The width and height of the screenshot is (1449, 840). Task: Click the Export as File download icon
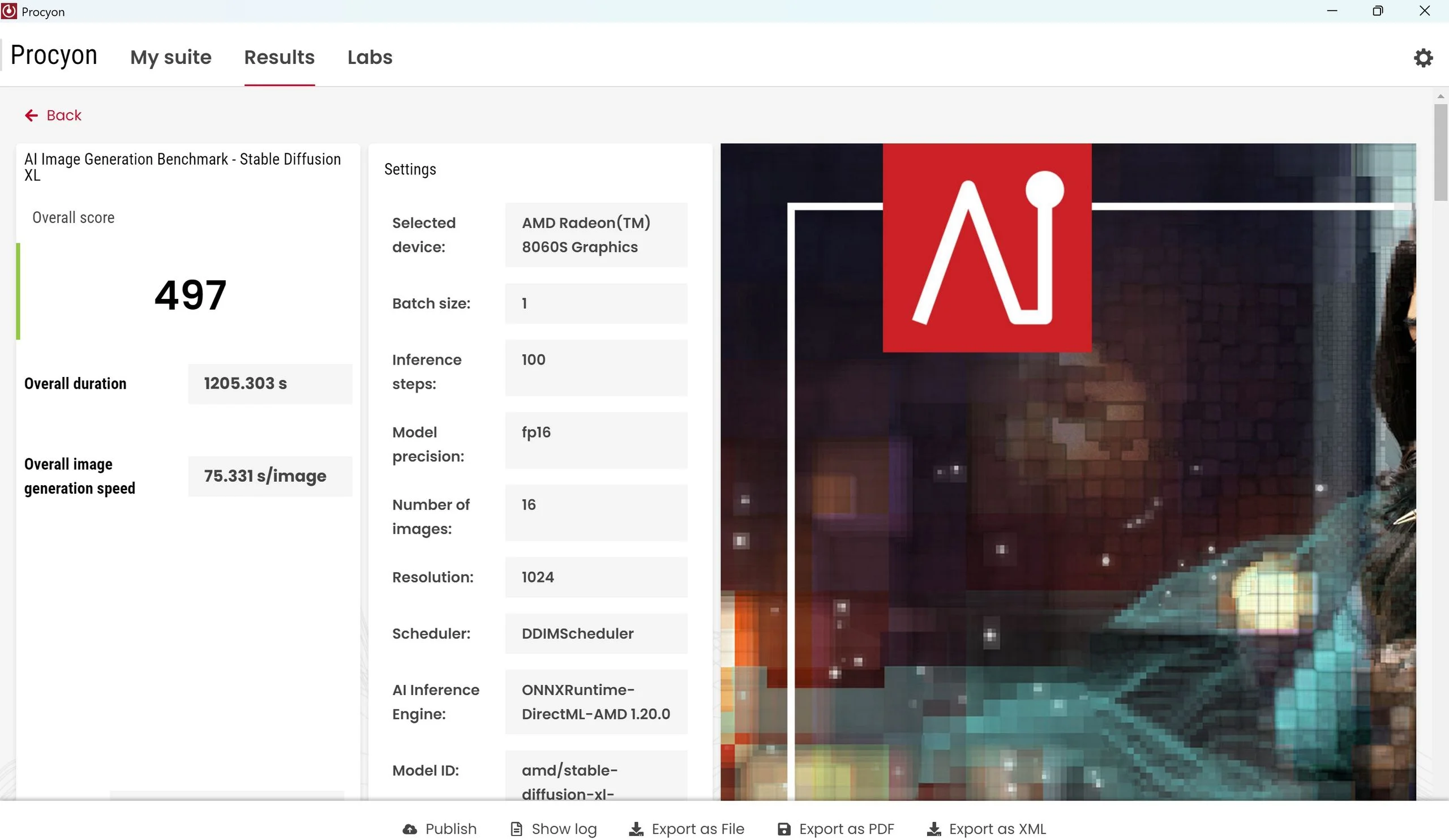tap(636, 829)
